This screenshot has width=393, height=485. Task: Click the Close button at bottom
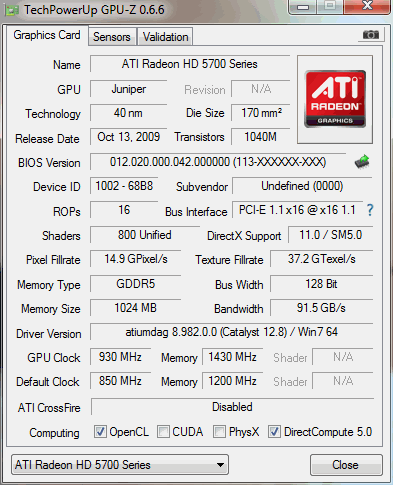346,465
